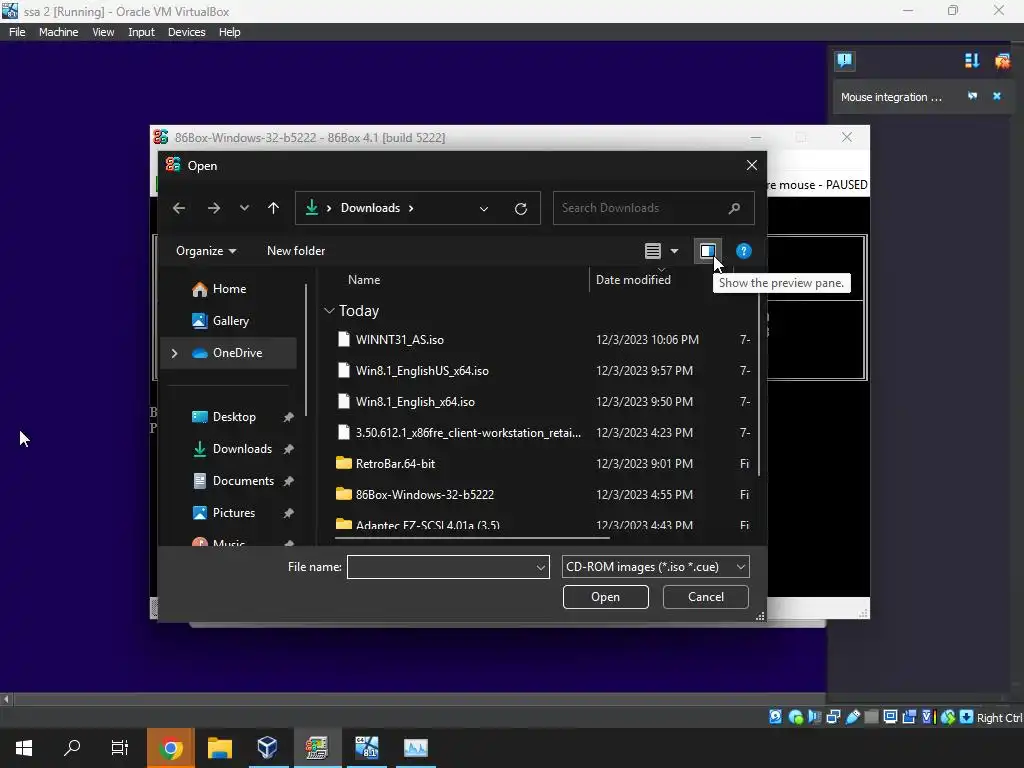Open the help icon in the Open dialog

coord(743,251)
